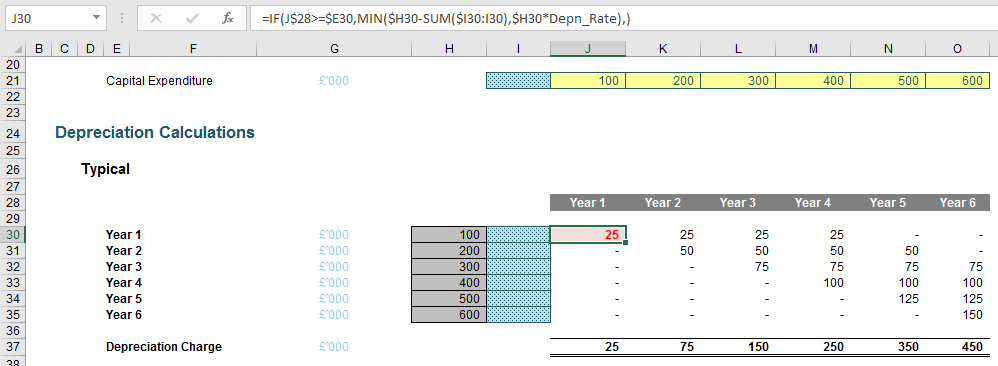Click the Year 4 column heading cell
This screenshot has width=998, height=366.
(x=813, y=202)
